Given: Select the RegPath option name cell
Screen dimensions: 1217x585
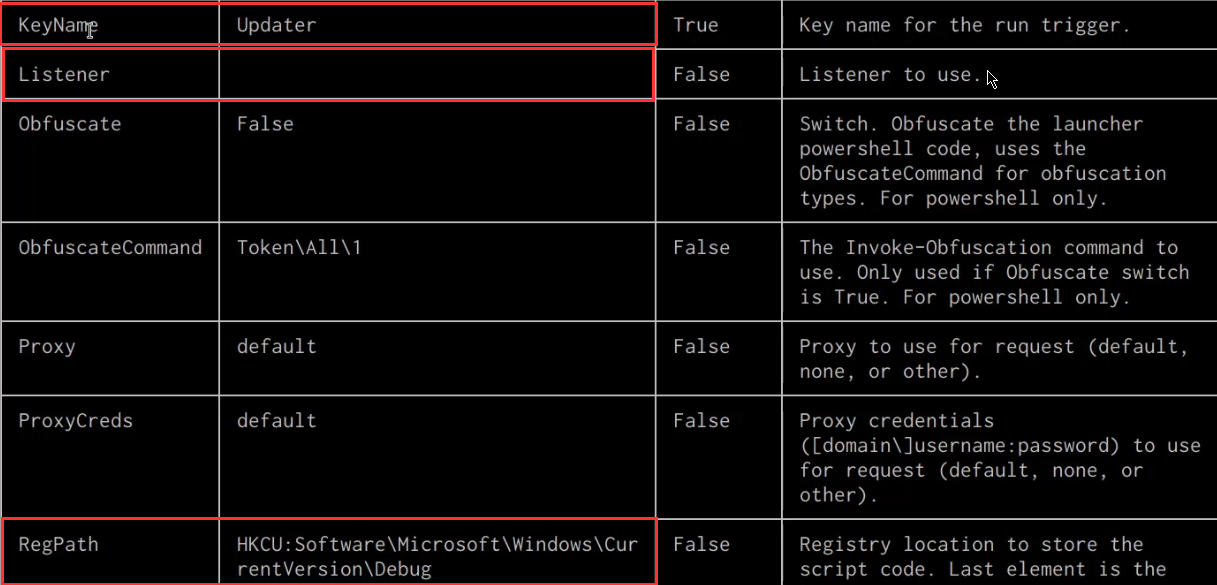Looking at the screenshot, I should point(58,545).
